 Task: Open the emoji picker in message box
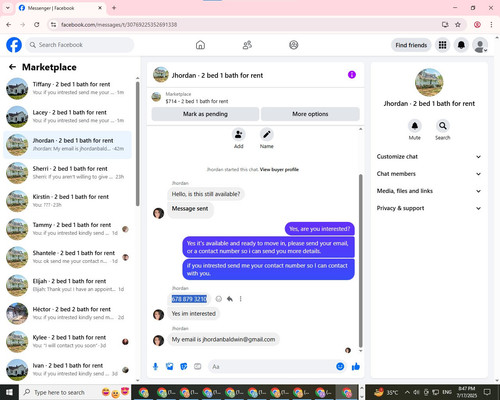coord(340,366)
